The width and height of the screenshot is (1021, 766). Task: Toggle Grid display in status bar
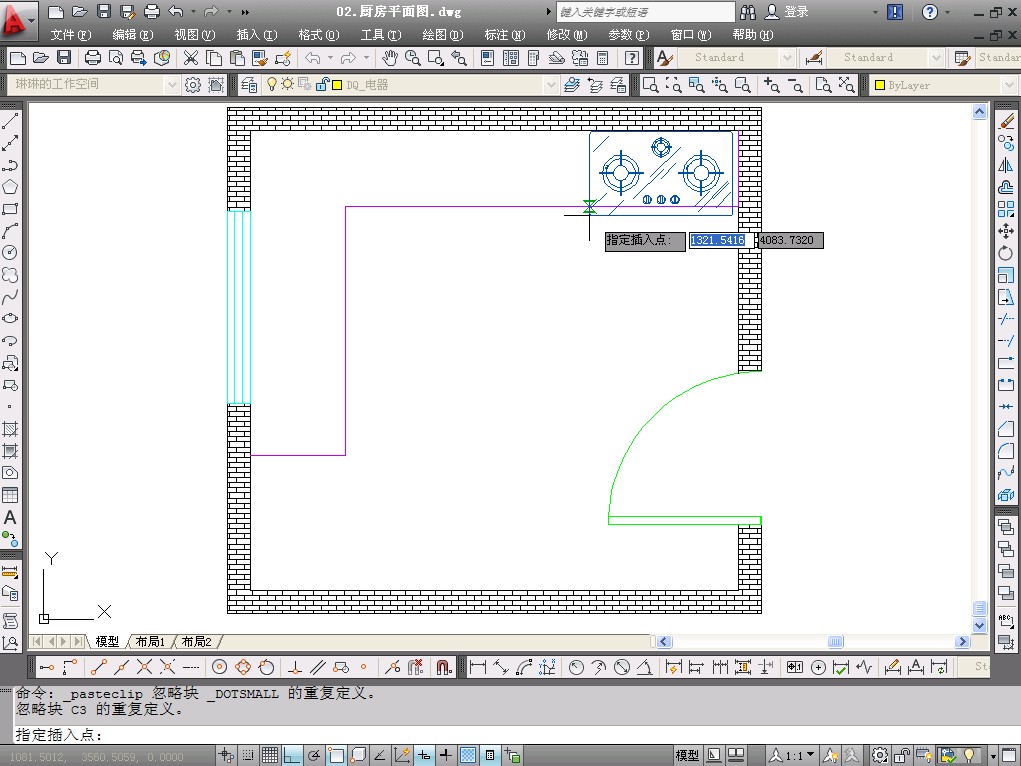coord(269,756)
